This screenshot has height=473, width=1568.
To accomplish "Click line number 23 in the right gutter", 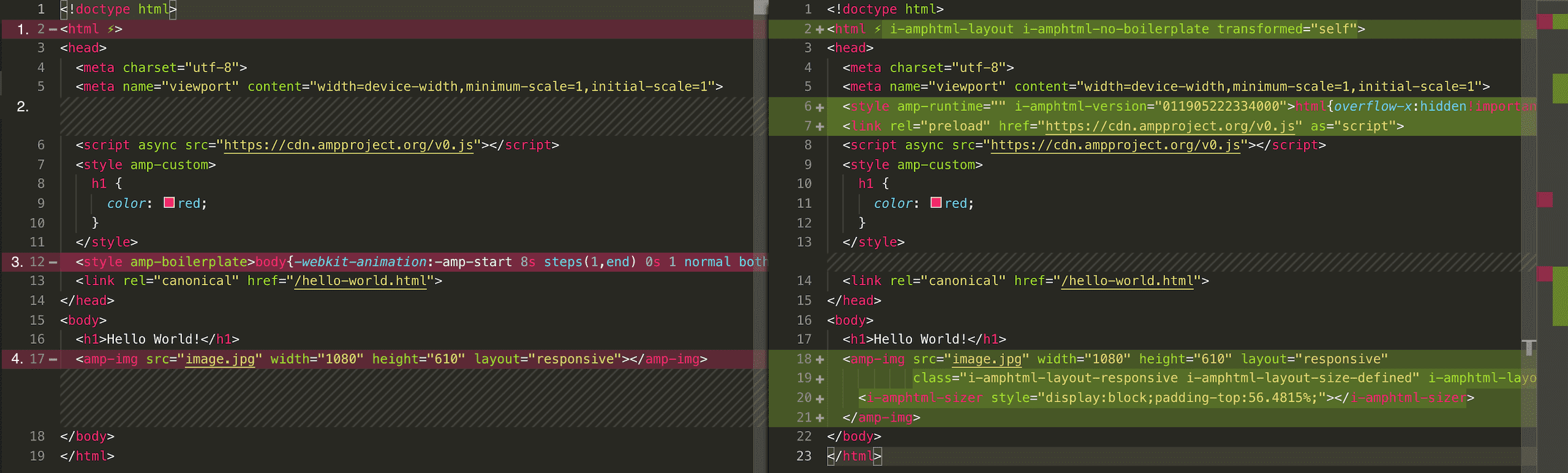I will (804, 456).
